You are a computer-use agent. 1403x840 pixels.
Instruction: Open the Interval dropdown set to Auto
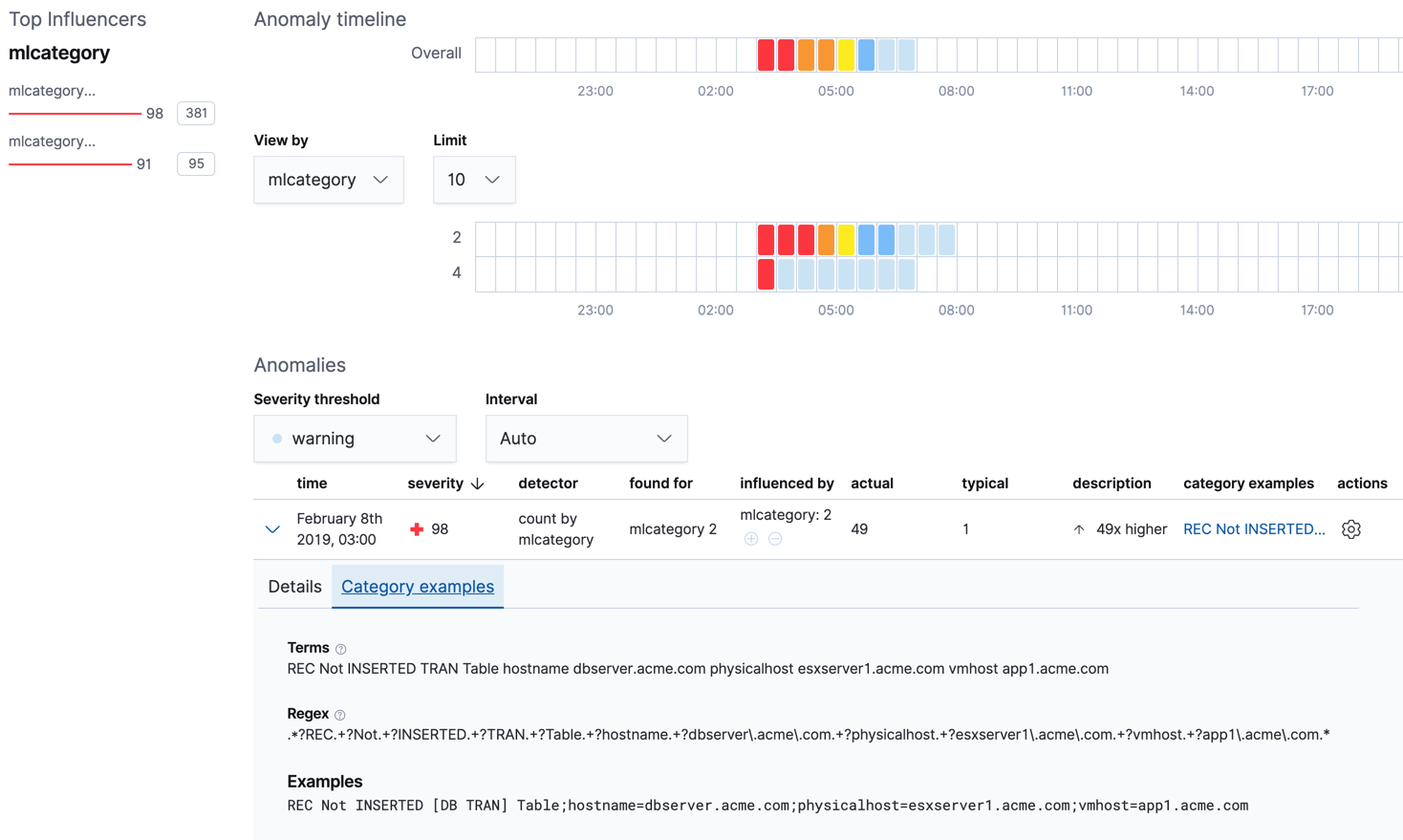(587, 438)
